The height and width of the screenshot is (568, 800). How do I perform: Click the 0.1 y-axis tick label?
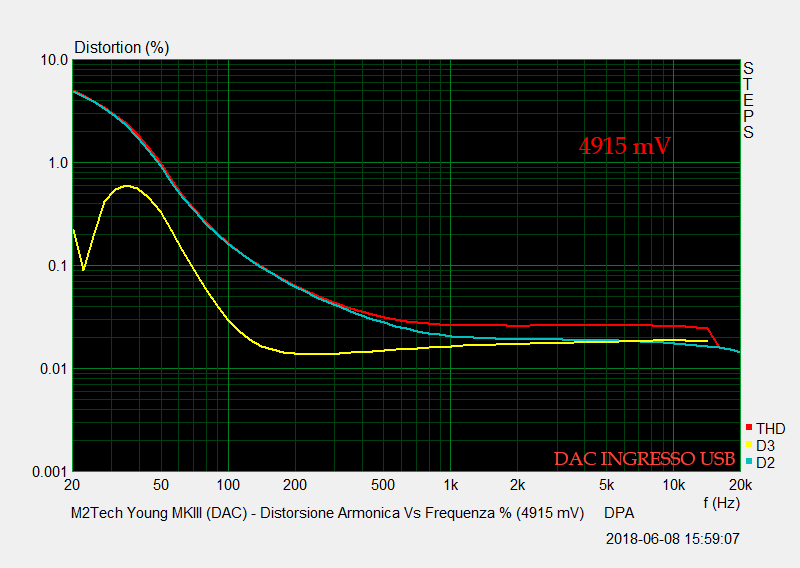[x=58, y=266]
